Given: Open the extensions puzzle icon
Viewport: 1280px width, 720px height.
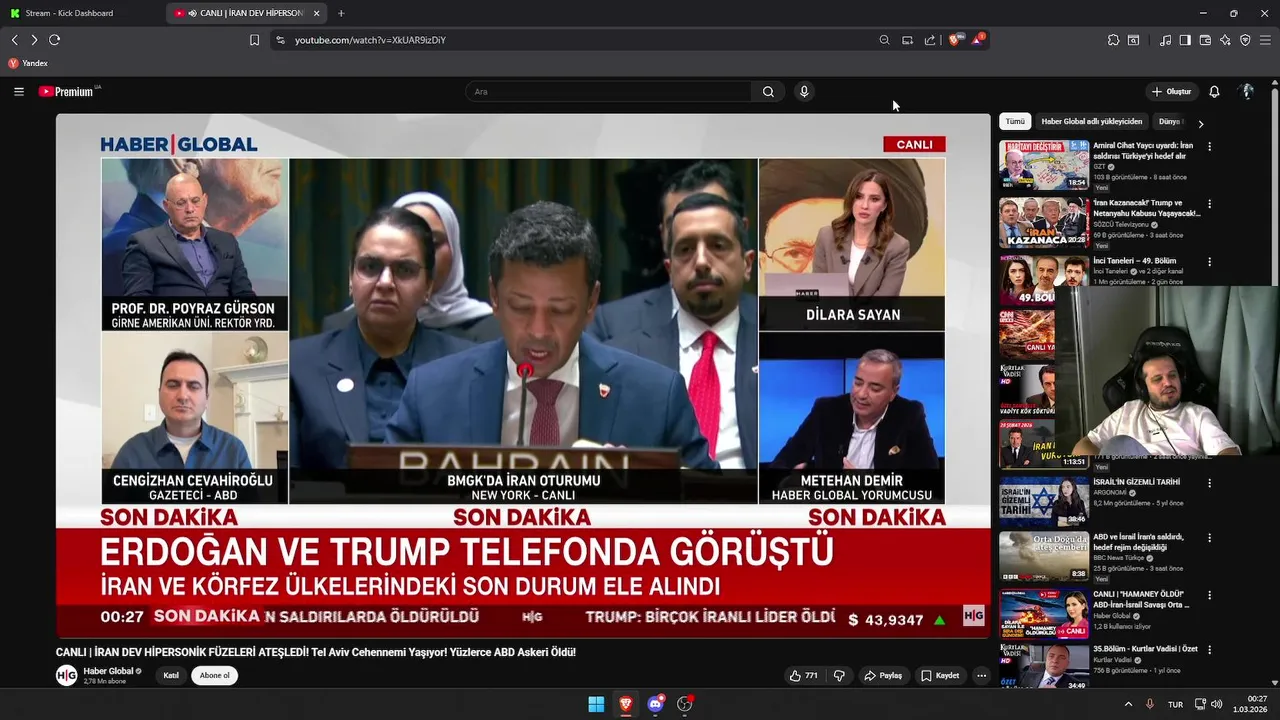Looking at the screenshot, I should pos(1113,40).
